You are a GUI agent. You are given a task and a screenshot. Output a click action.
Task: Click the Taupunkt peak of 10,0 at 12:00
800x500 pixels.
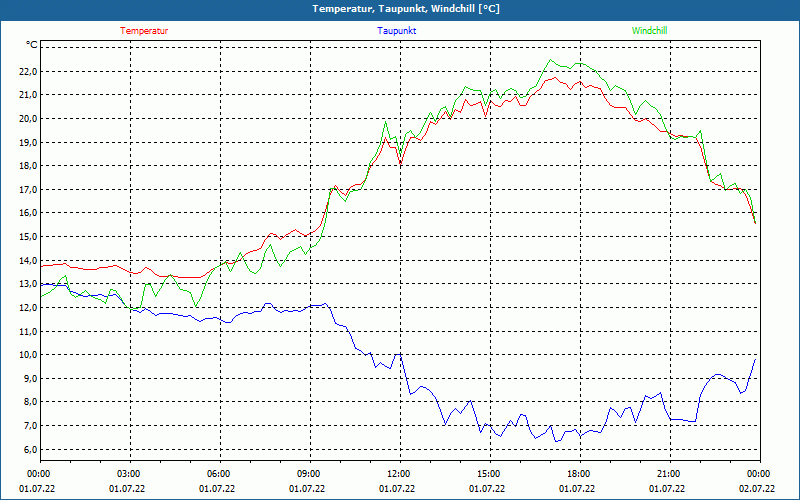(x=399, y=354)
